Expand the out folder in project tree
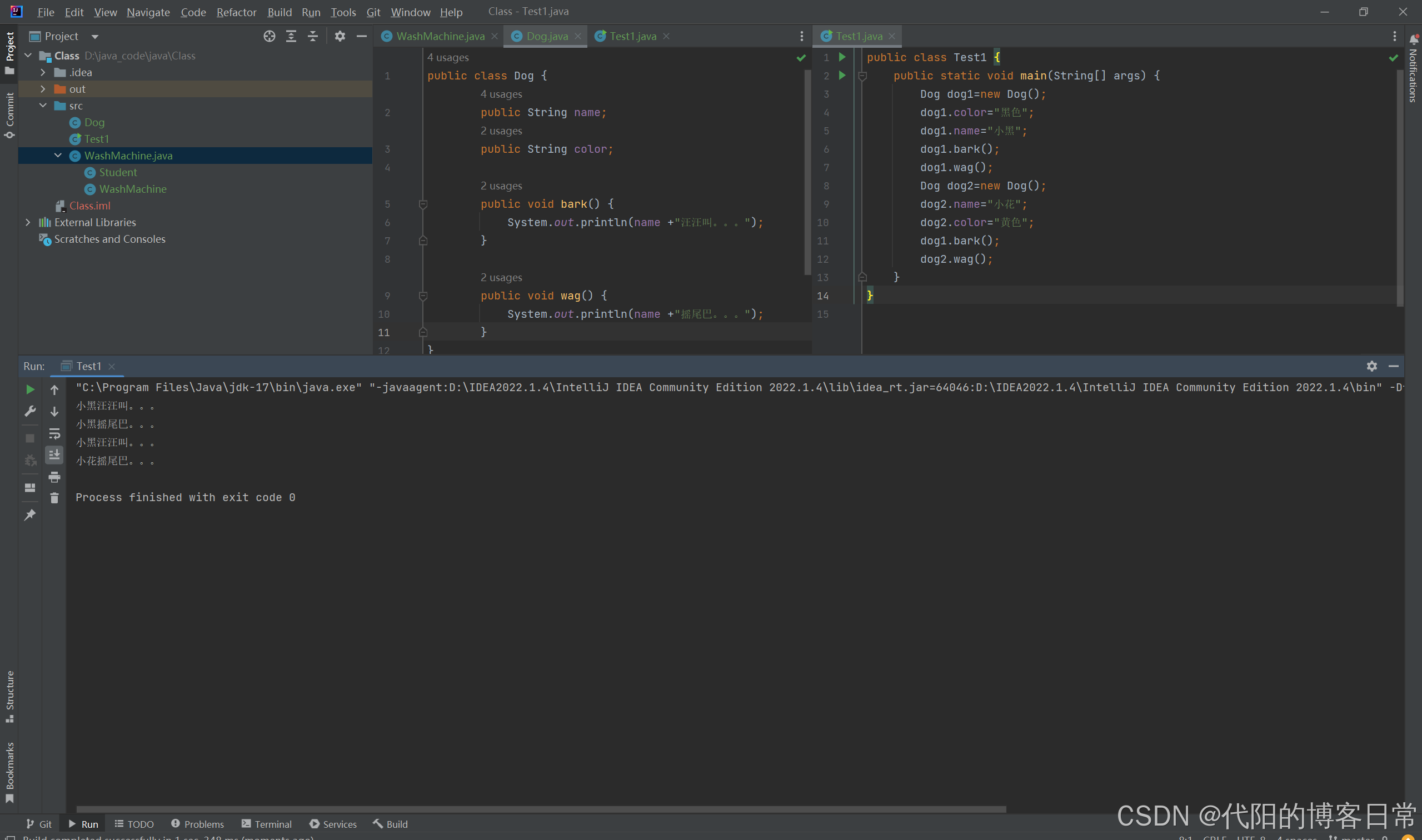 [x=43, y=89]
